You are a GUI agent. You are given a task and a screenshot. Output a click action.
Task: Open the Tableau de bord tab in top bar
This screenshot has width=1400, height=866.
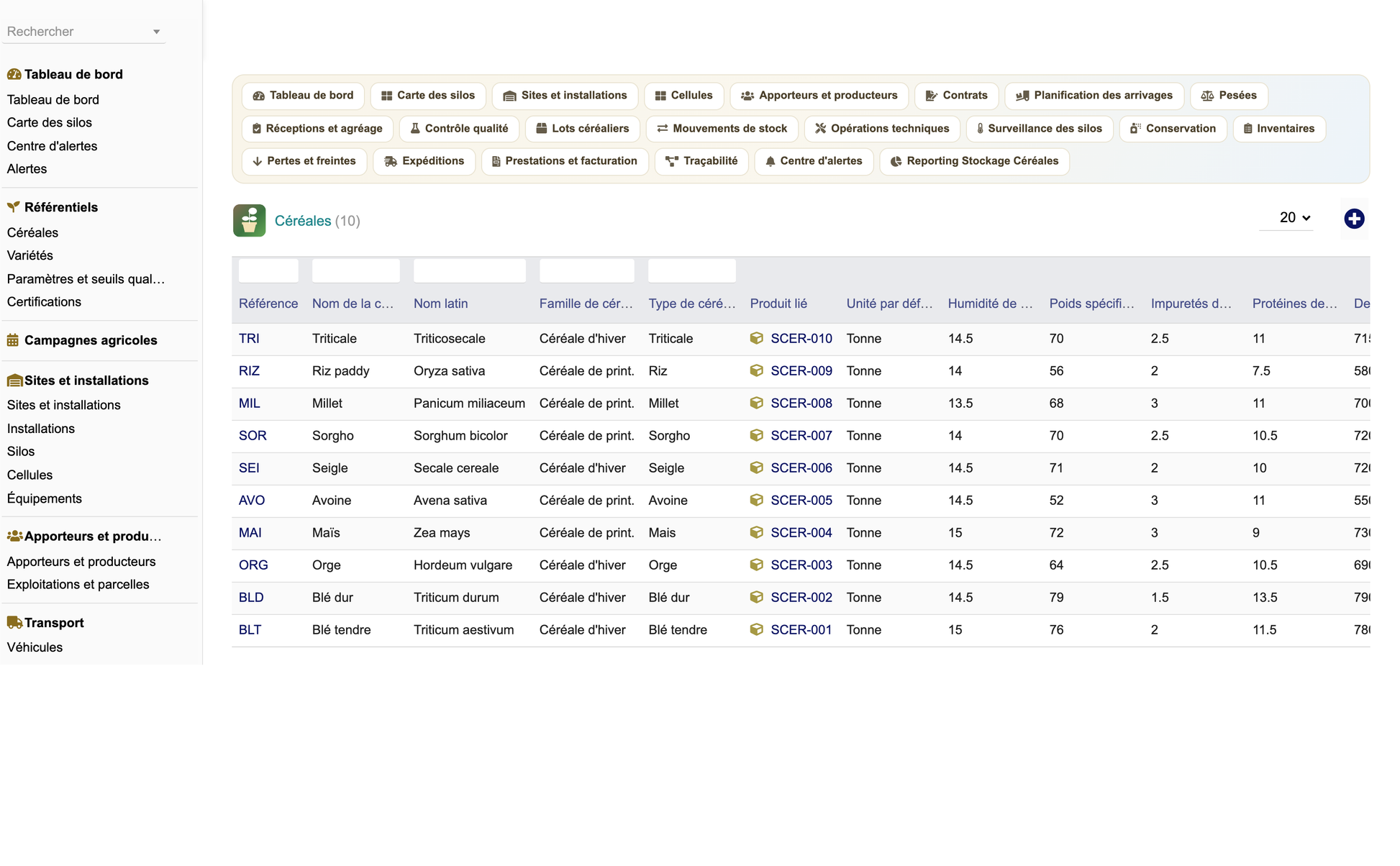click(303, 96)
